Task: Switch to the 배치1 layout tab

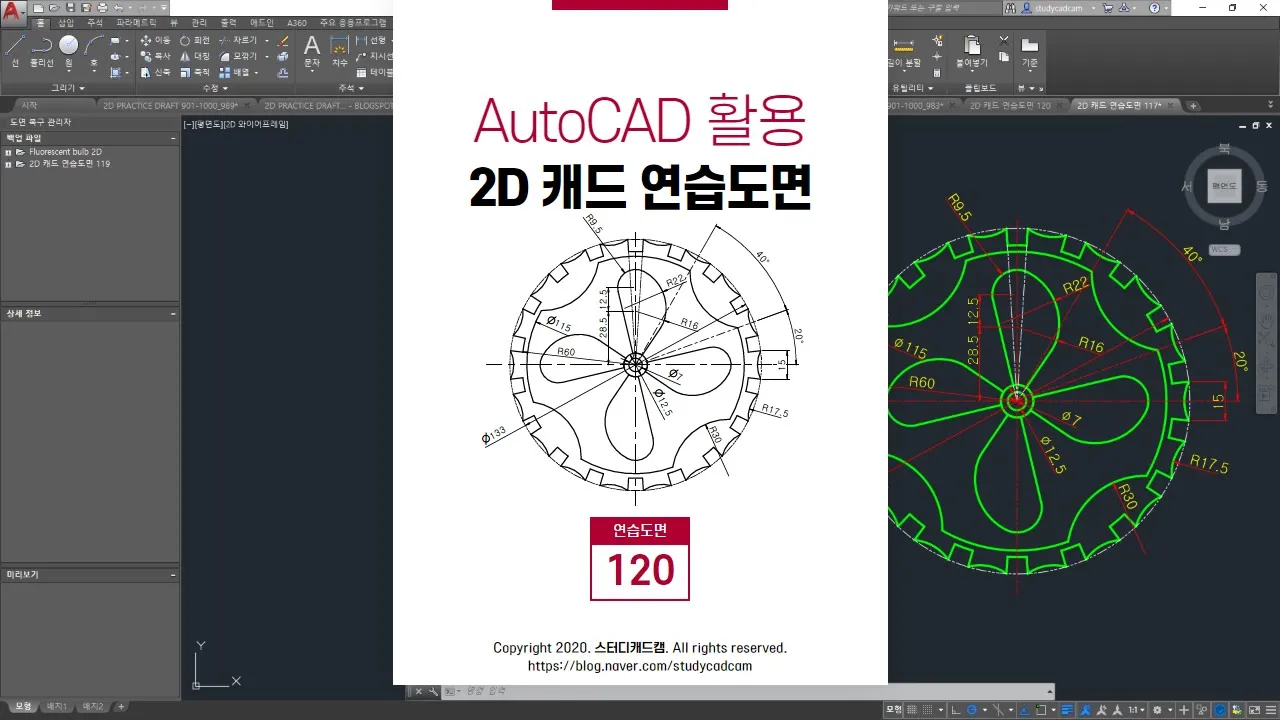Action: [56, 707]
